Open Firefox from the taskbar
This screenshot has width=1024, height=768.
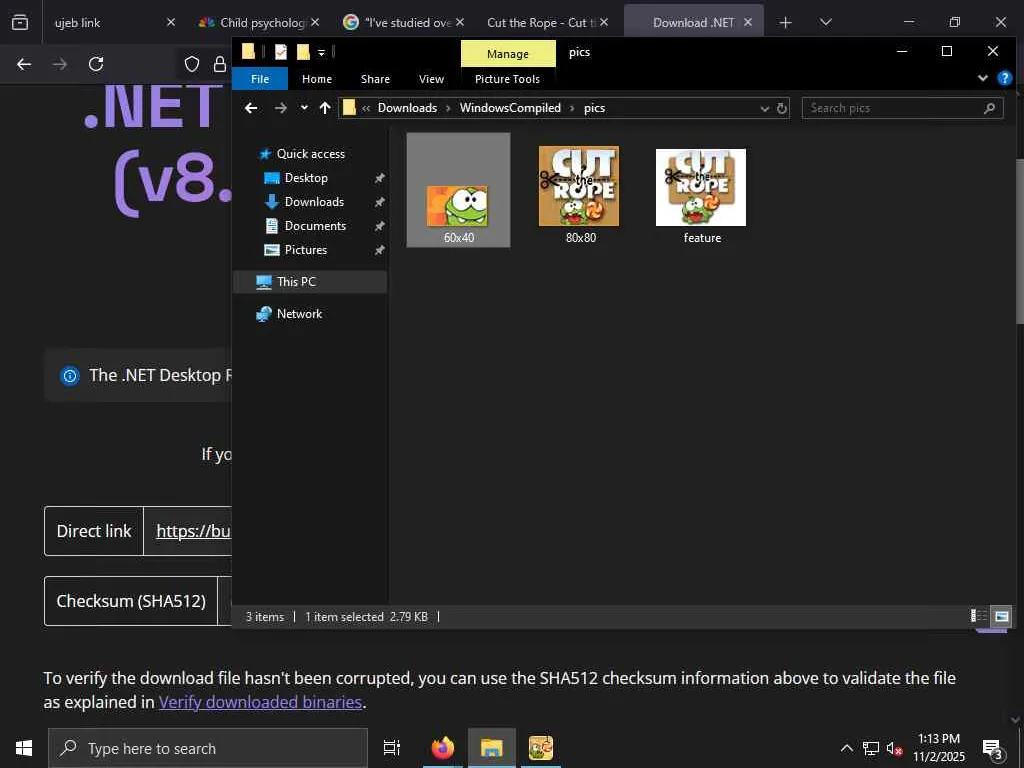(443, 748)
